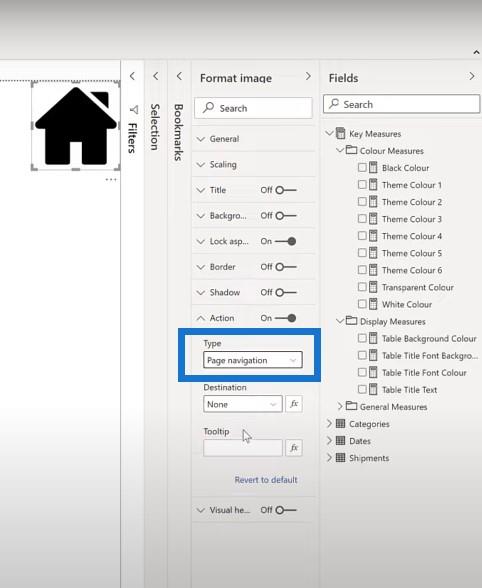This screenshot has height=588, width=482.
Task: Turn off the Action toggle
Action: [x=286, y=318]
